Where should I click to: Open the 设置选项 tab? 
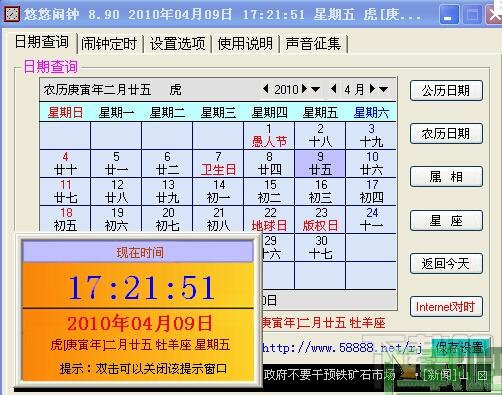tap(177, 44)
